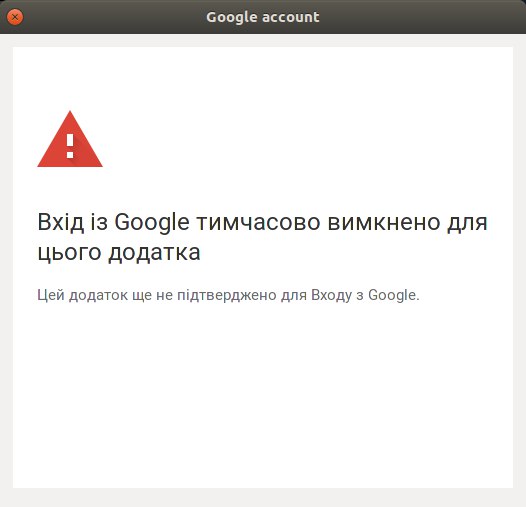Click the word "Вхід" in the heading
526x507 pixels.
click(60, 222)
